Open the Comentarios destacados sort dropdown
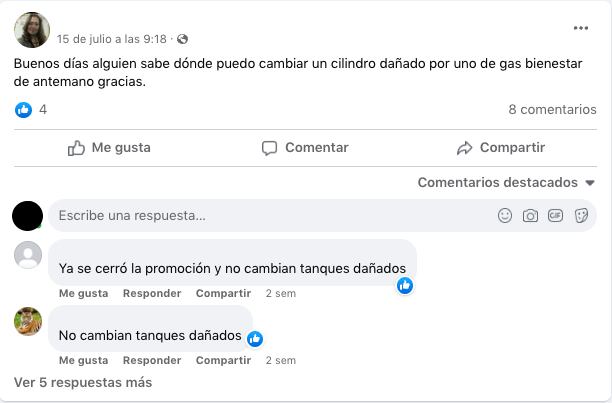Screen dimensions: 612x403 point(506,183)
